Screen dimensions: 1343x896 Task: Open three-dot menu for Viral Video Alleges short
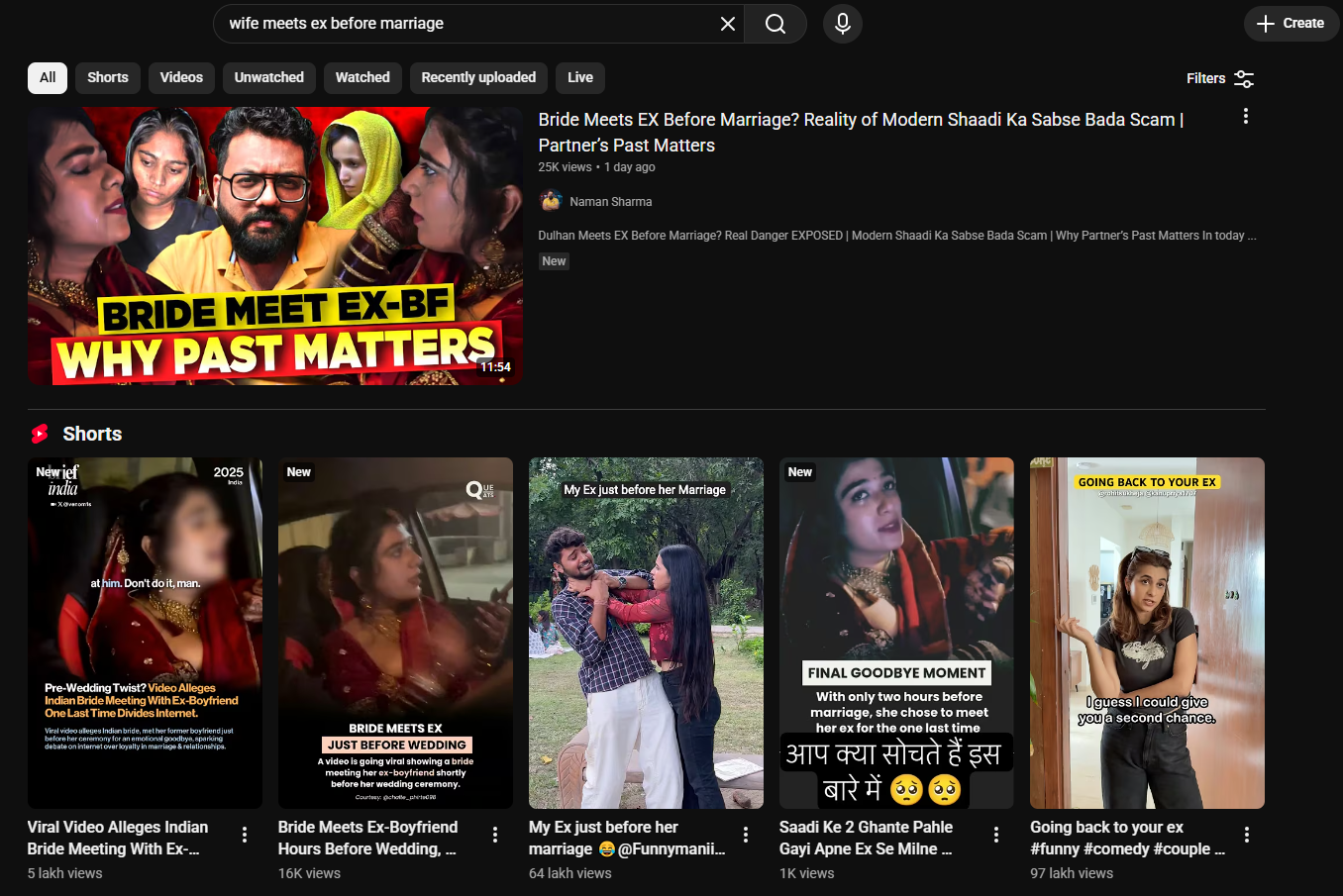coord(245,835)
